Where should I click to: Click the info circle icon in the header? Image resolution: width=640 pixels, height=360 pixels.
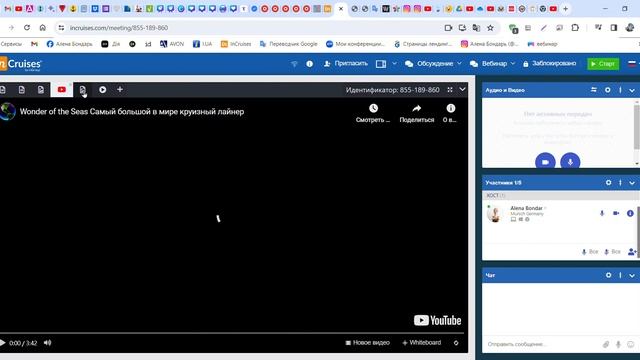coord(309,64)
